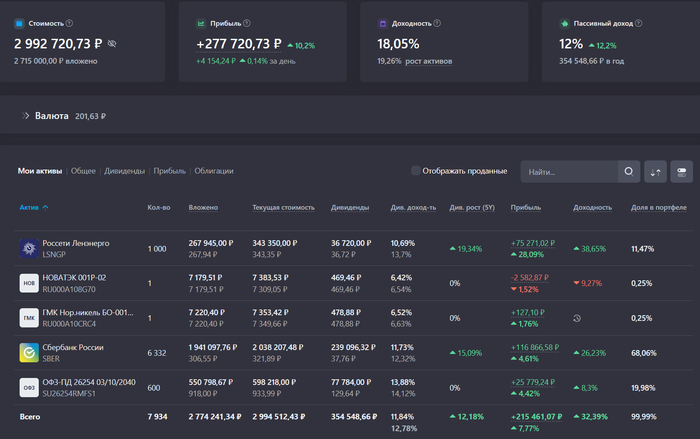Sort by Актив column header
Viewport: 700px width, 439px height.
point(30,207)
